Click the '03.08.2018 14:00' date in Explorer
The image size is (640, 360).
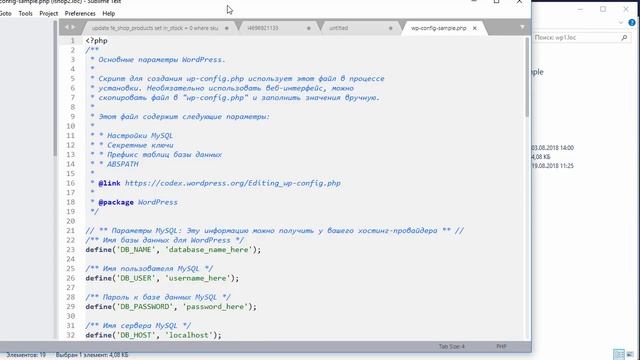(x=553, y=148)
